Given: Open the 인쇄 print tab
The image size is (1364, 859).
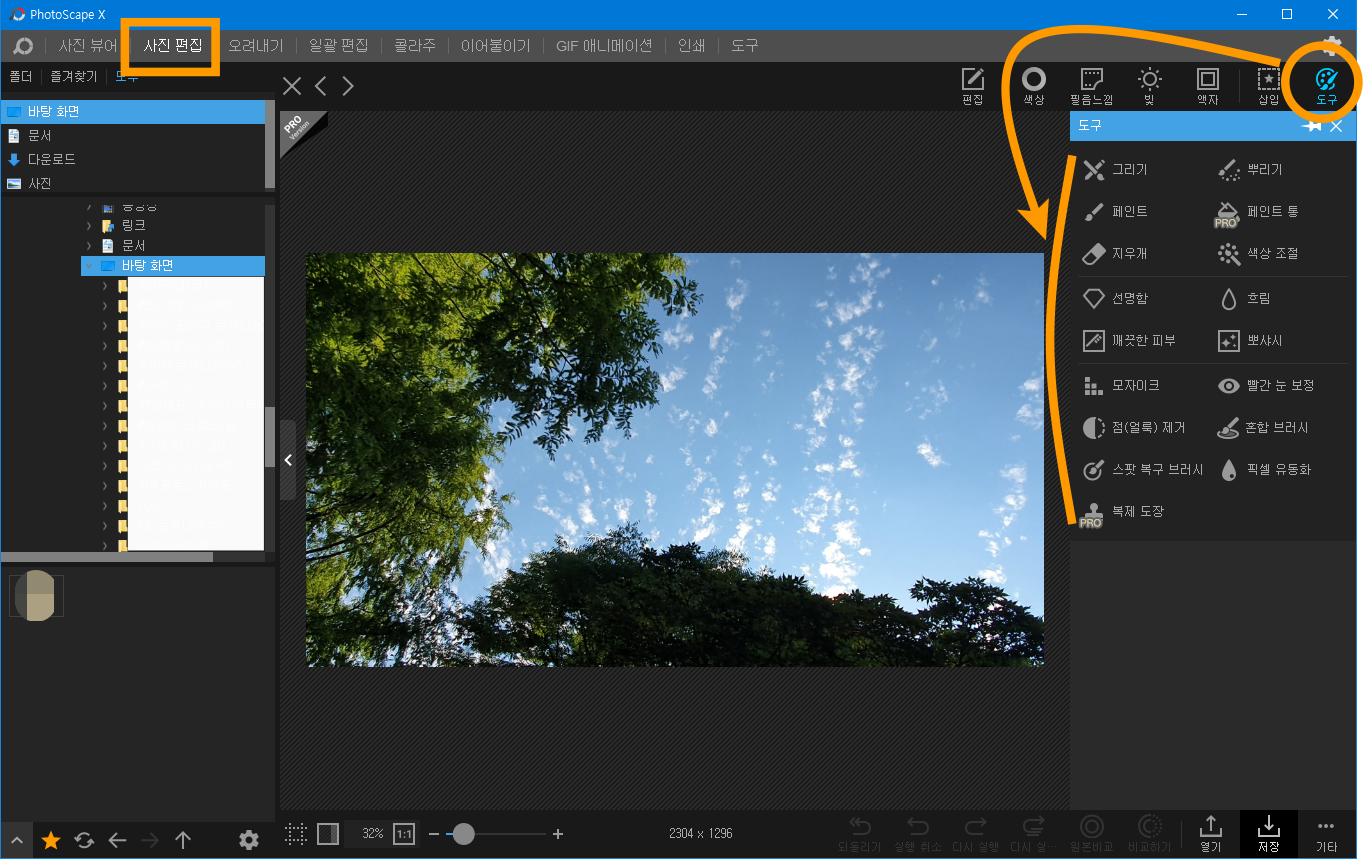Looking at the screenshot, I should (691, 46).
